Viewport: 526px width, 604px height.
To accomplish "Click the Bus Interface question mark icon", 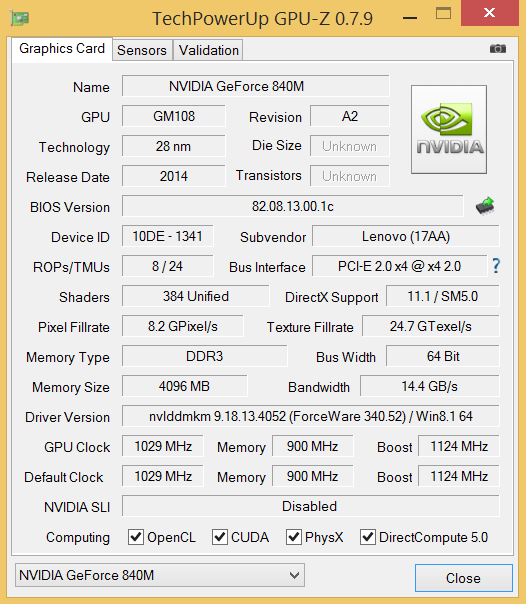I will pos(496,266).
